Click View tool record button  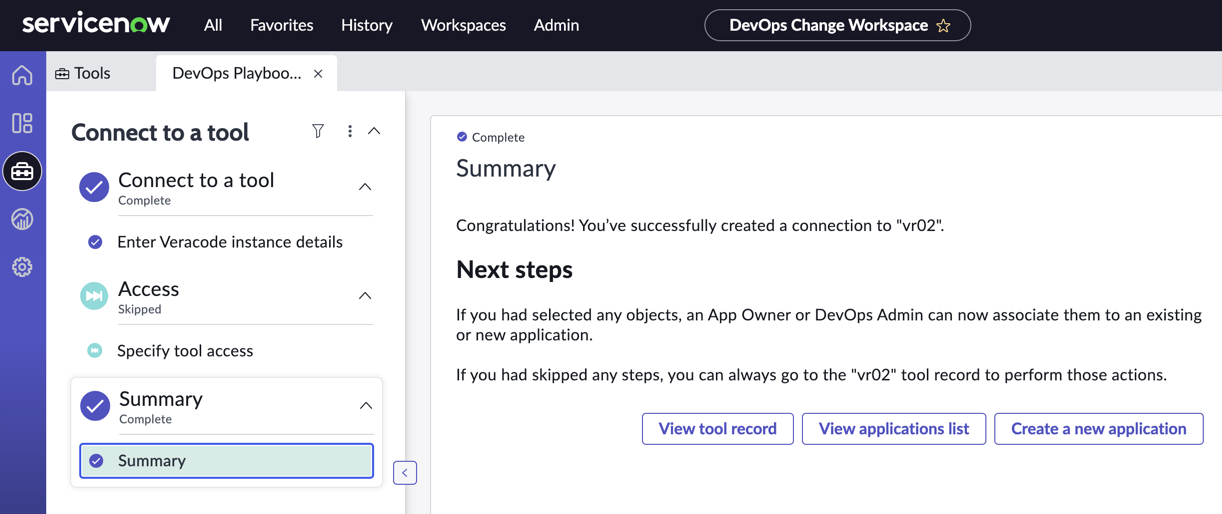pyautogui.click(x=718, y=429)
